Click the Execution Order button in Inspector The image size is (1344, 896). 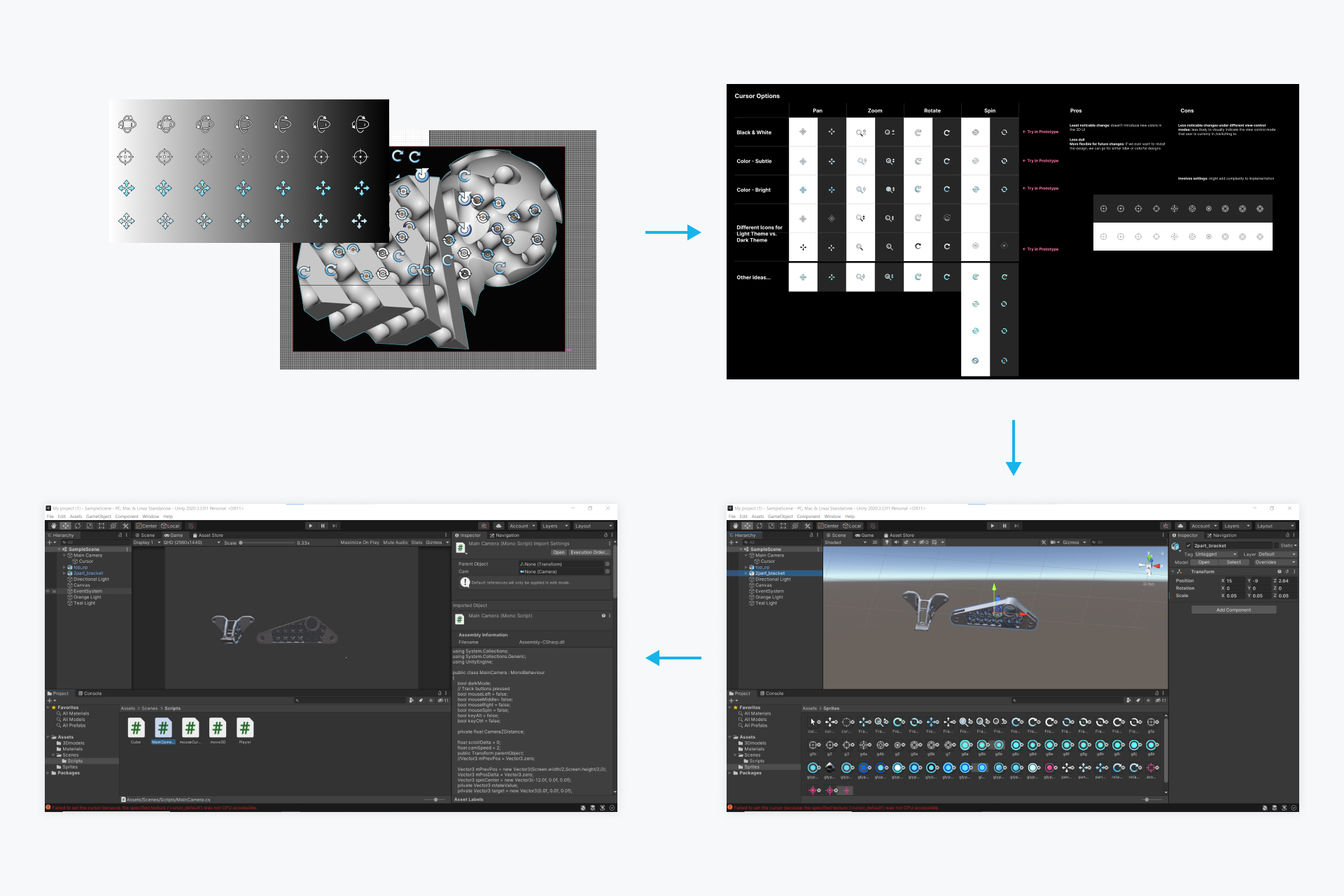[x=588, y=552]
